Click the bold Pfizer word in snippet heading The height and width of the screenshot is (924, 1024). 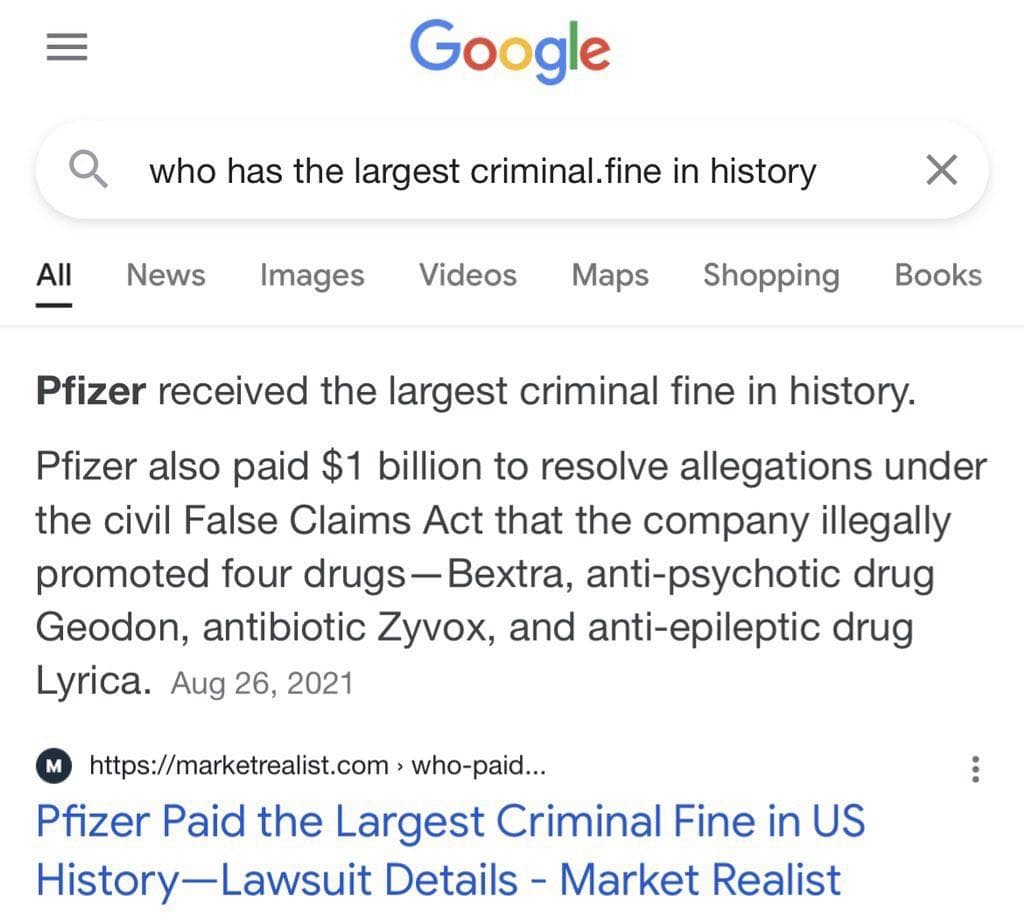tap(91, 391)
